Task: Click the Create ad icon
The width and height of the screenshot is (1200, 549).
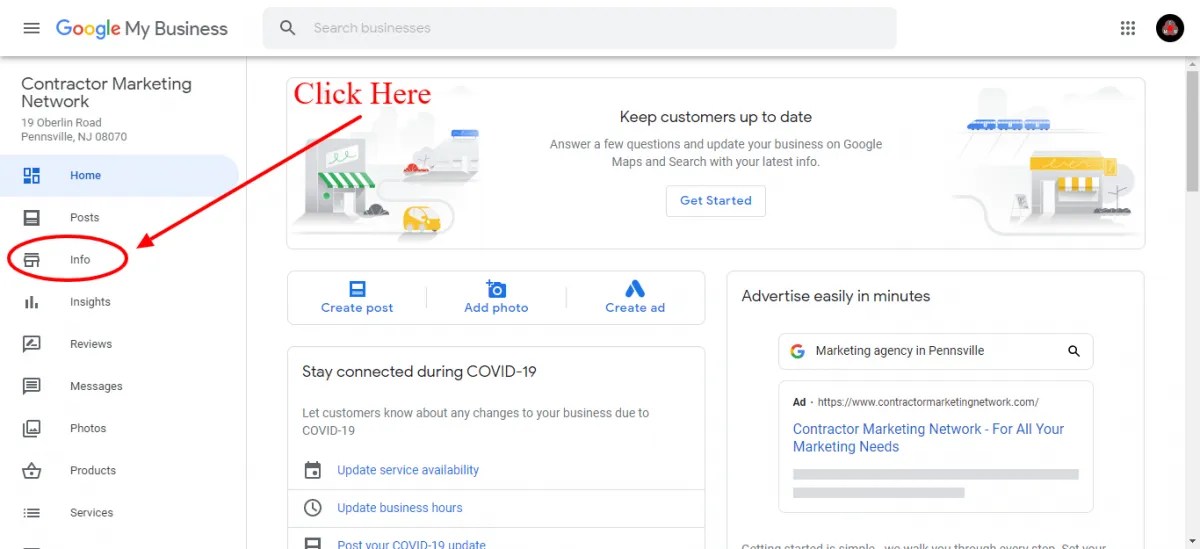Action: 635,288
